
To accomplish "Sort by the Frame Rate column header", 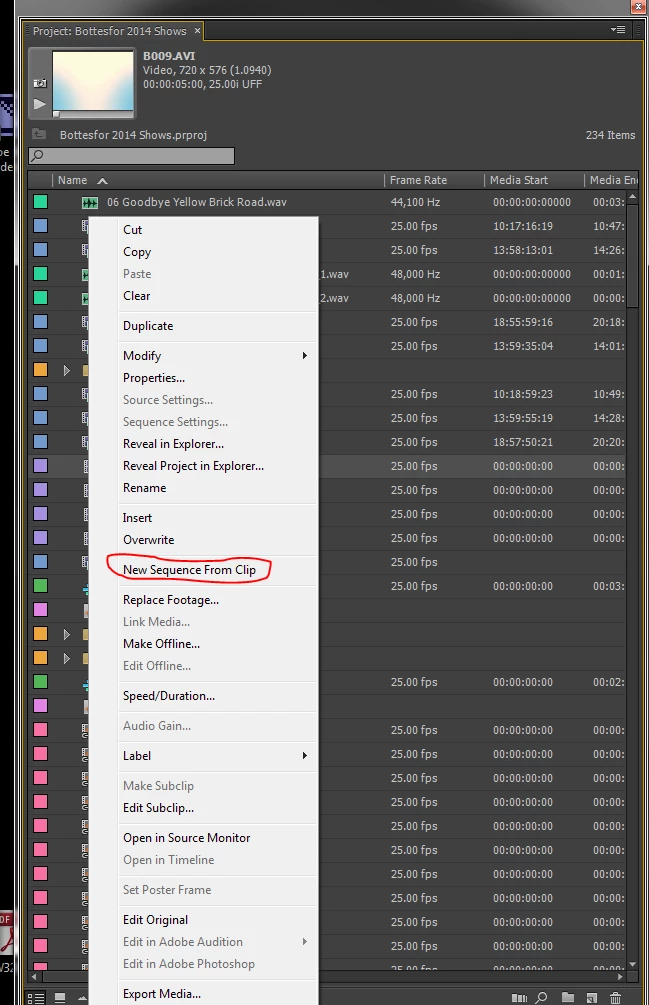I will click(418, 180).
